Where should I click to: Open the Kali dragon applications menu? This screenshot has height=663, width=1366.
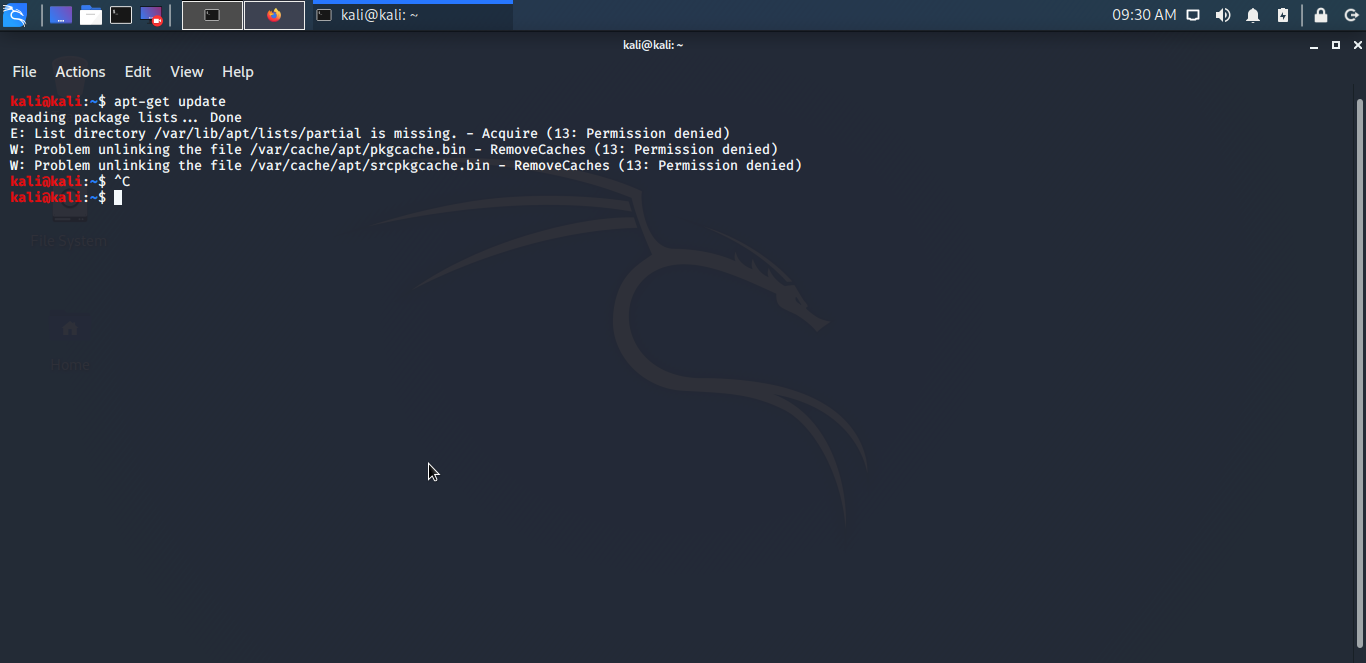point(14,15)
